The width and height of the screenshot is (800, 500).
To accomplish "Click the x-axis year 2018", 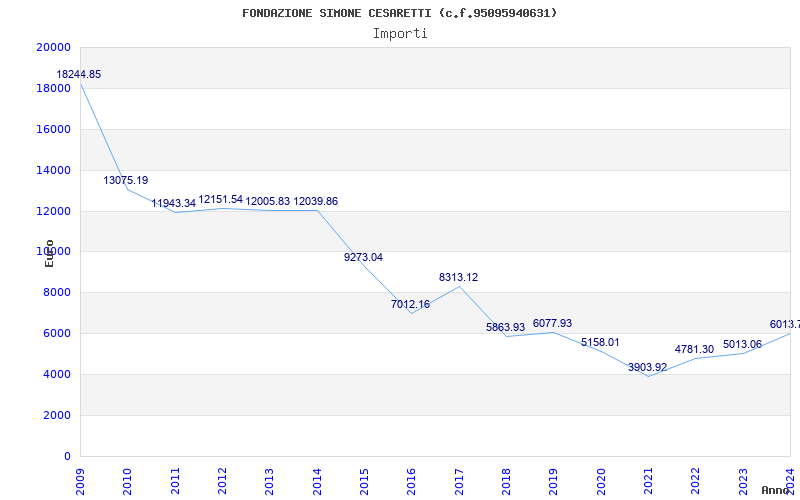I will [506, 481].
